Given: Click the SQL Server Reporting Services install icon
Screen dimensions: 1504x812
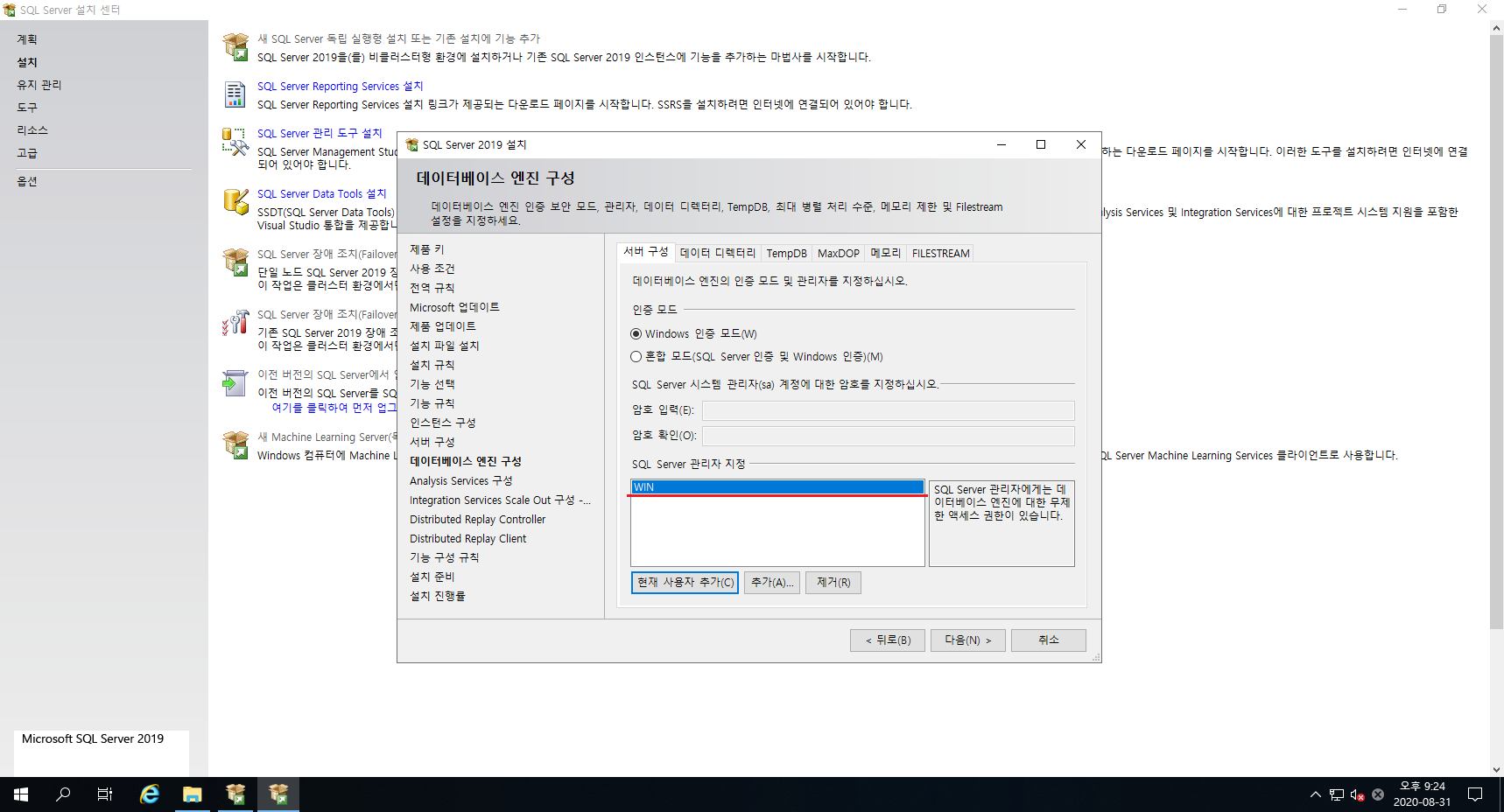Looking at the screenshot, I should tap(235, 94).
